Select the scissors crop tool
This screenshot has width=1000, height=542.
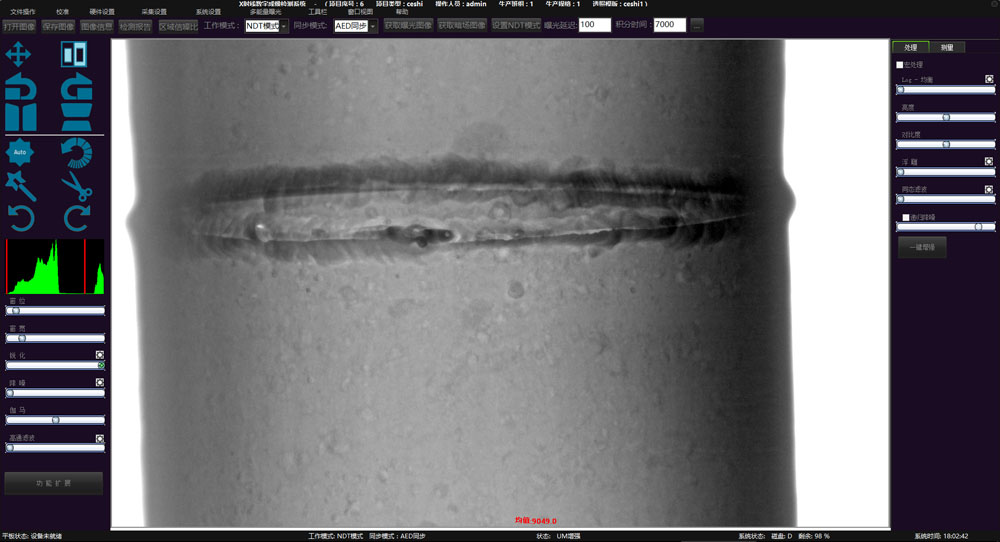pos(76,185)
